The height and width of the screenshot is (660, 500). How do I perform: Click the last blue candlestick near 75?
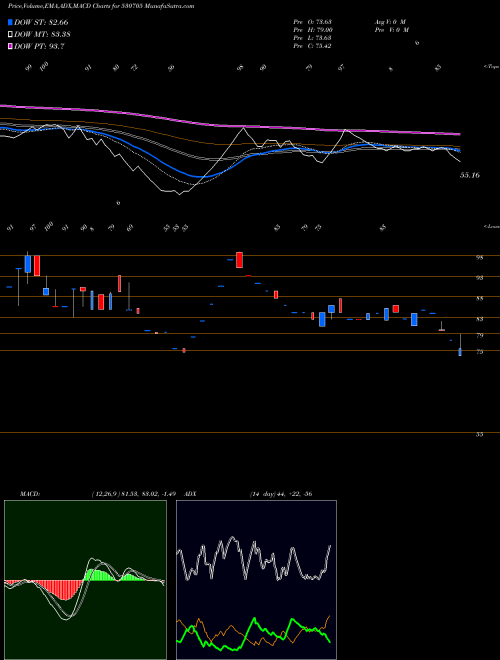460,352
